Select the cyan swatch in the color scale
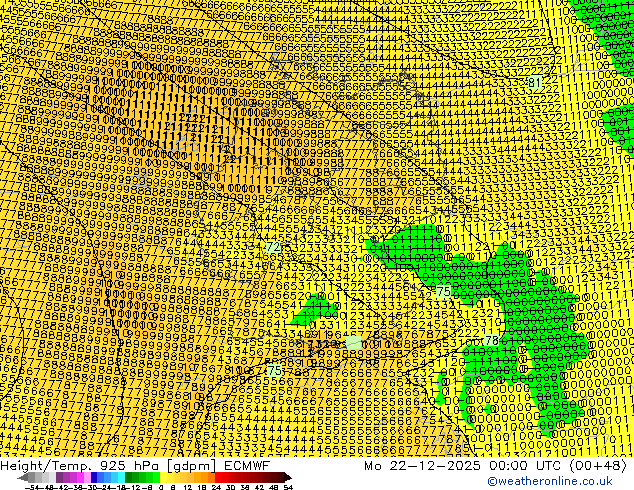634x490 pixels. [x=121, y=478]
